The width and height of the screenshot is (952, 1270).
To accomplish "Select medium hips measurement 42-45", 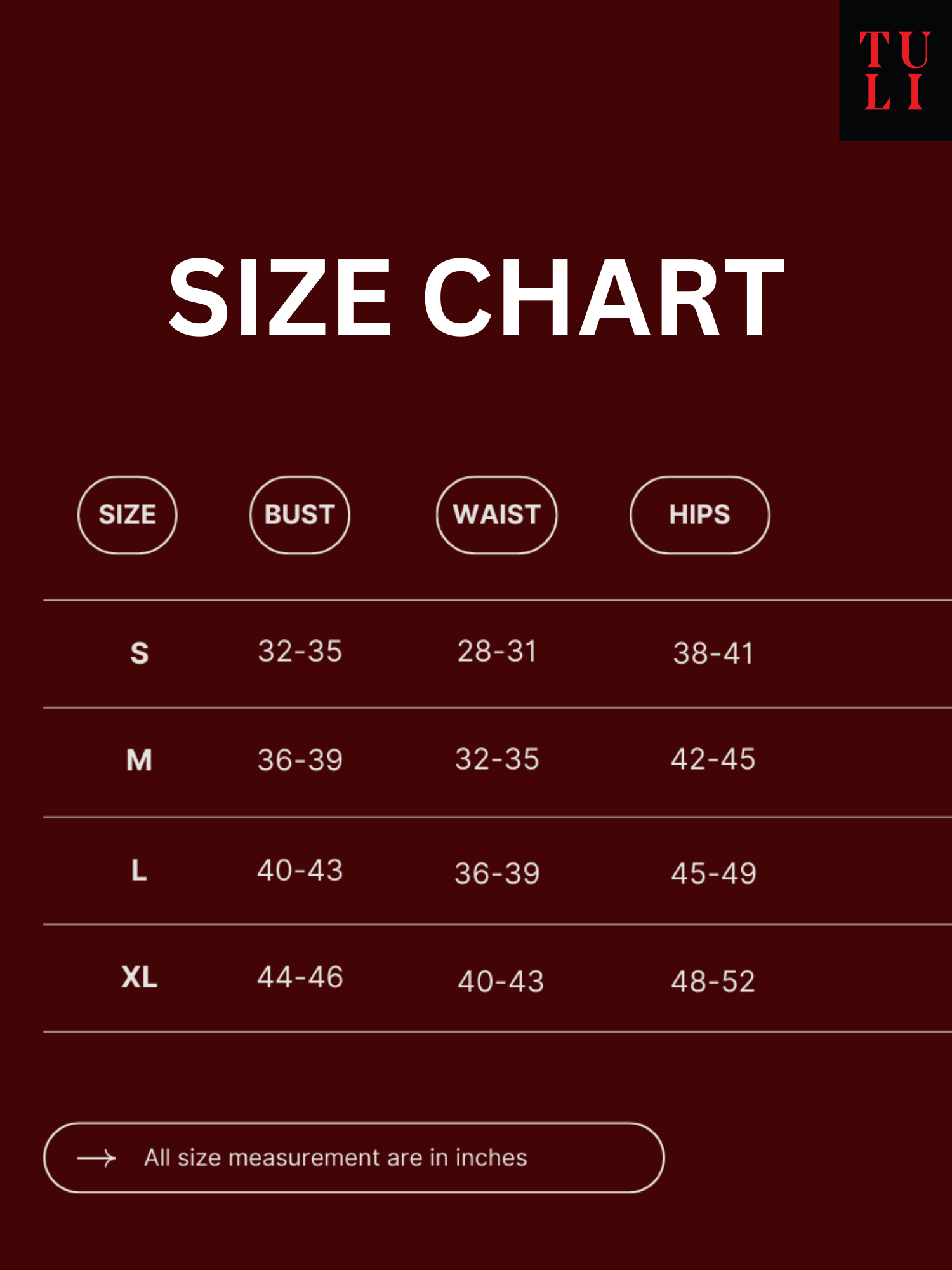I will pos(713,759).
